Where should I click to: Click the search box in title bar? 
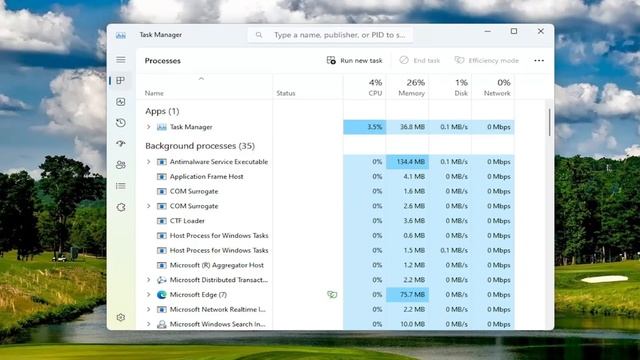pyautogui.click(x=331, y=35)
